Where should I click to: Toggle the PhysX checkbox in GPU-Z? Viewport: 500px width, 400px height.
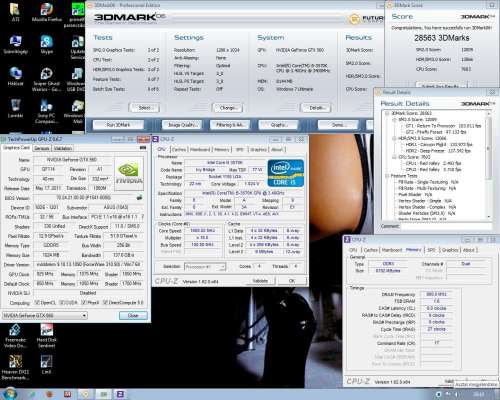[x=83, y=303]
